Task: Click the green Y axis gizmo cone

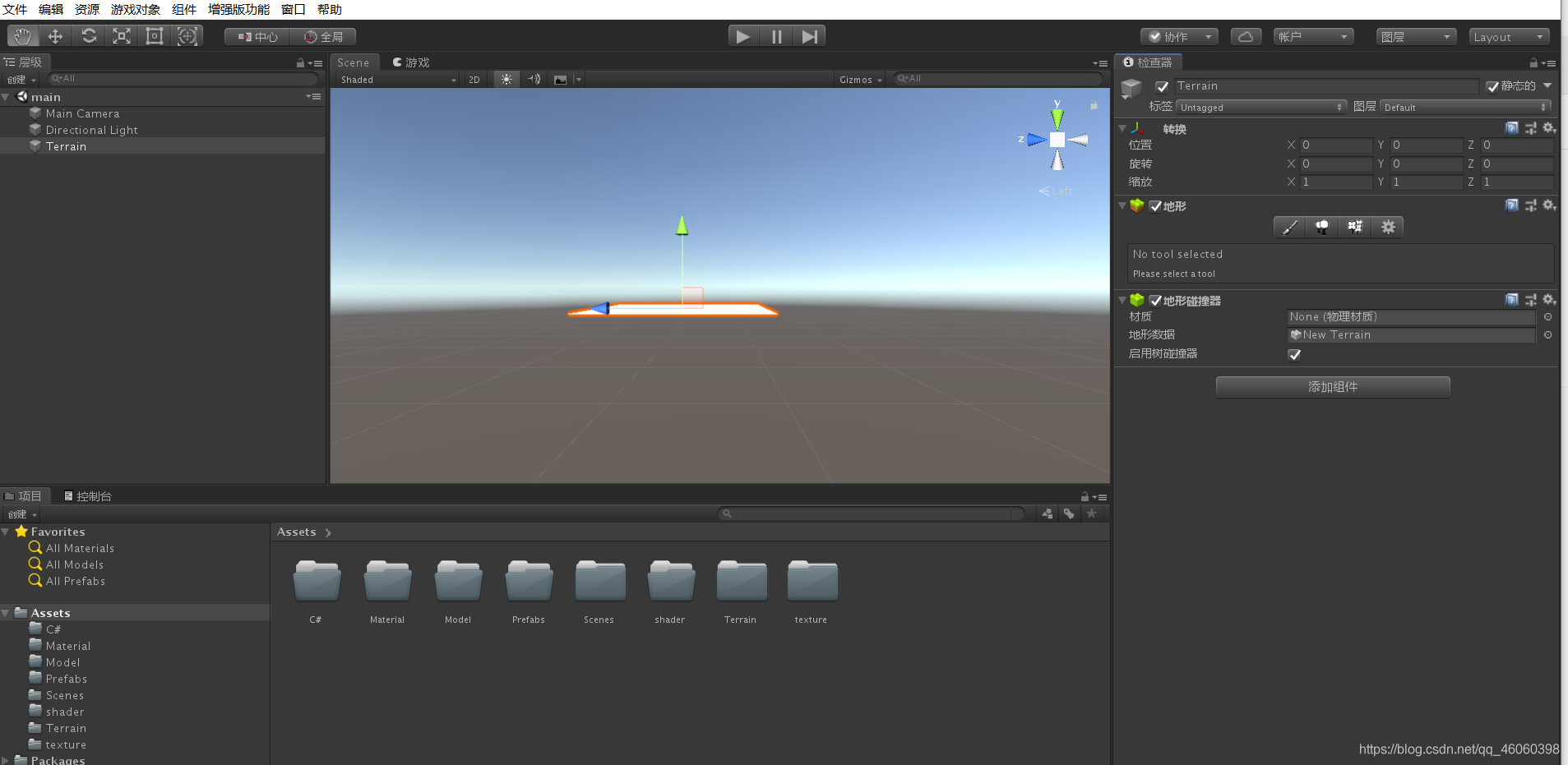Action: tap(1057, 118)
